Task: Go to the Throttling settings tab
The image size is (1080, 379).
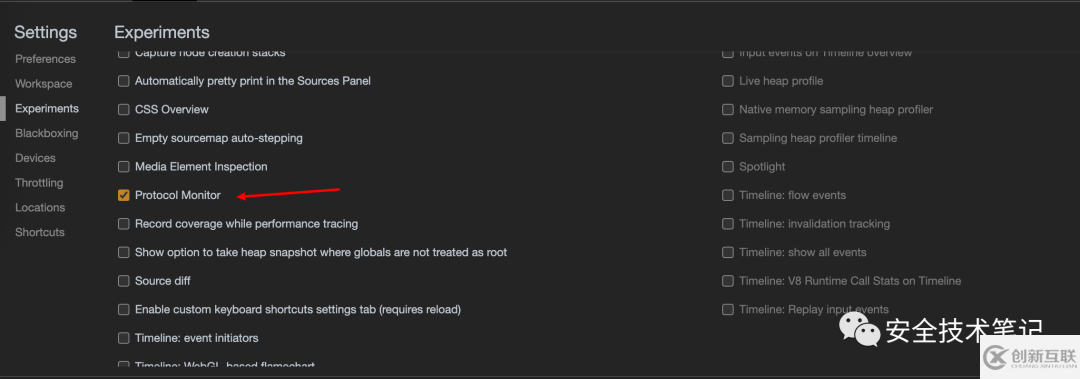Action: pyautogui.click(x=39, y=183)
